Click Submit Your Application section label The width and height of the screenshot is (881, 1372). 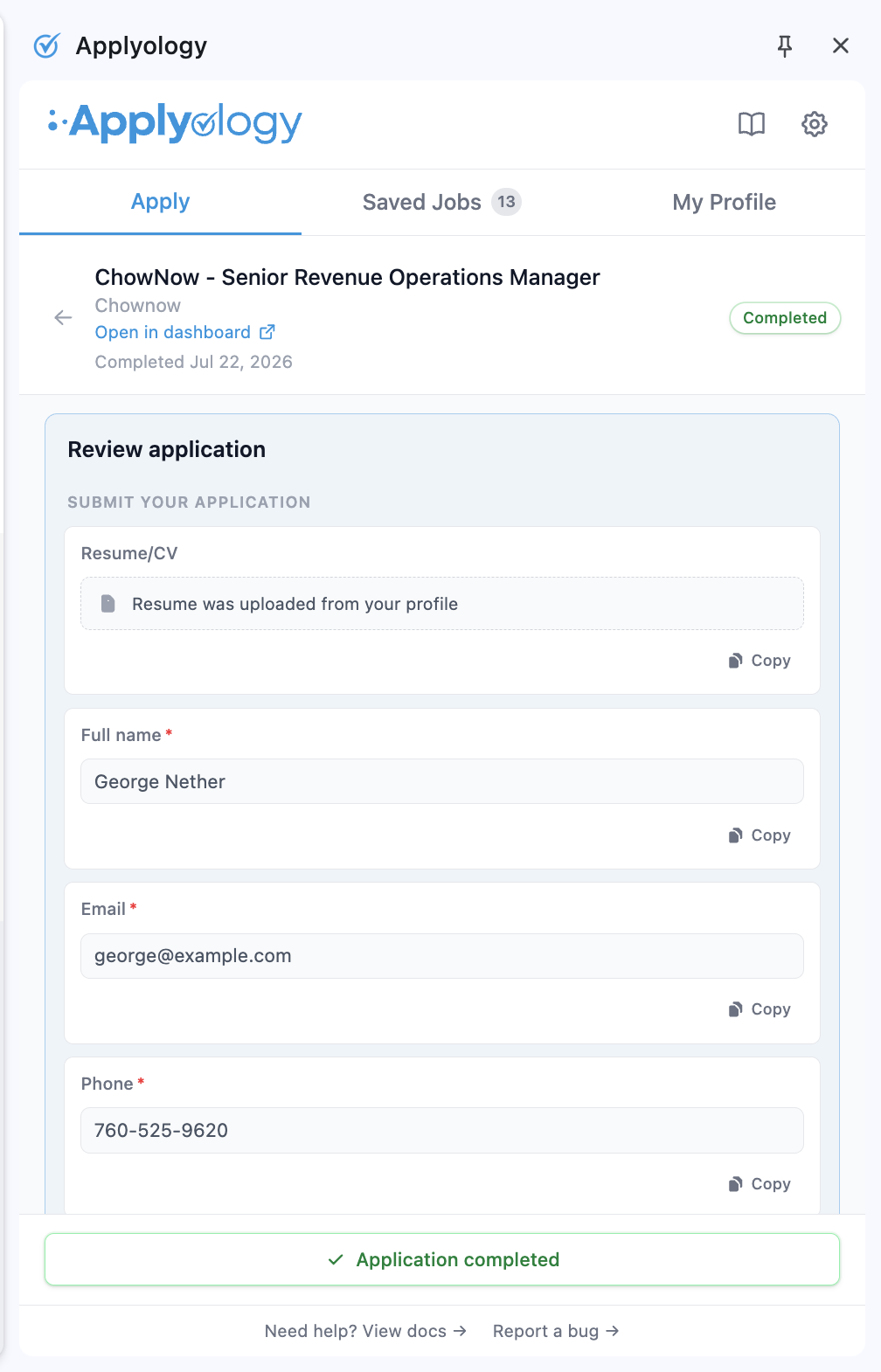pyautogui.click(x=189, y=502)
